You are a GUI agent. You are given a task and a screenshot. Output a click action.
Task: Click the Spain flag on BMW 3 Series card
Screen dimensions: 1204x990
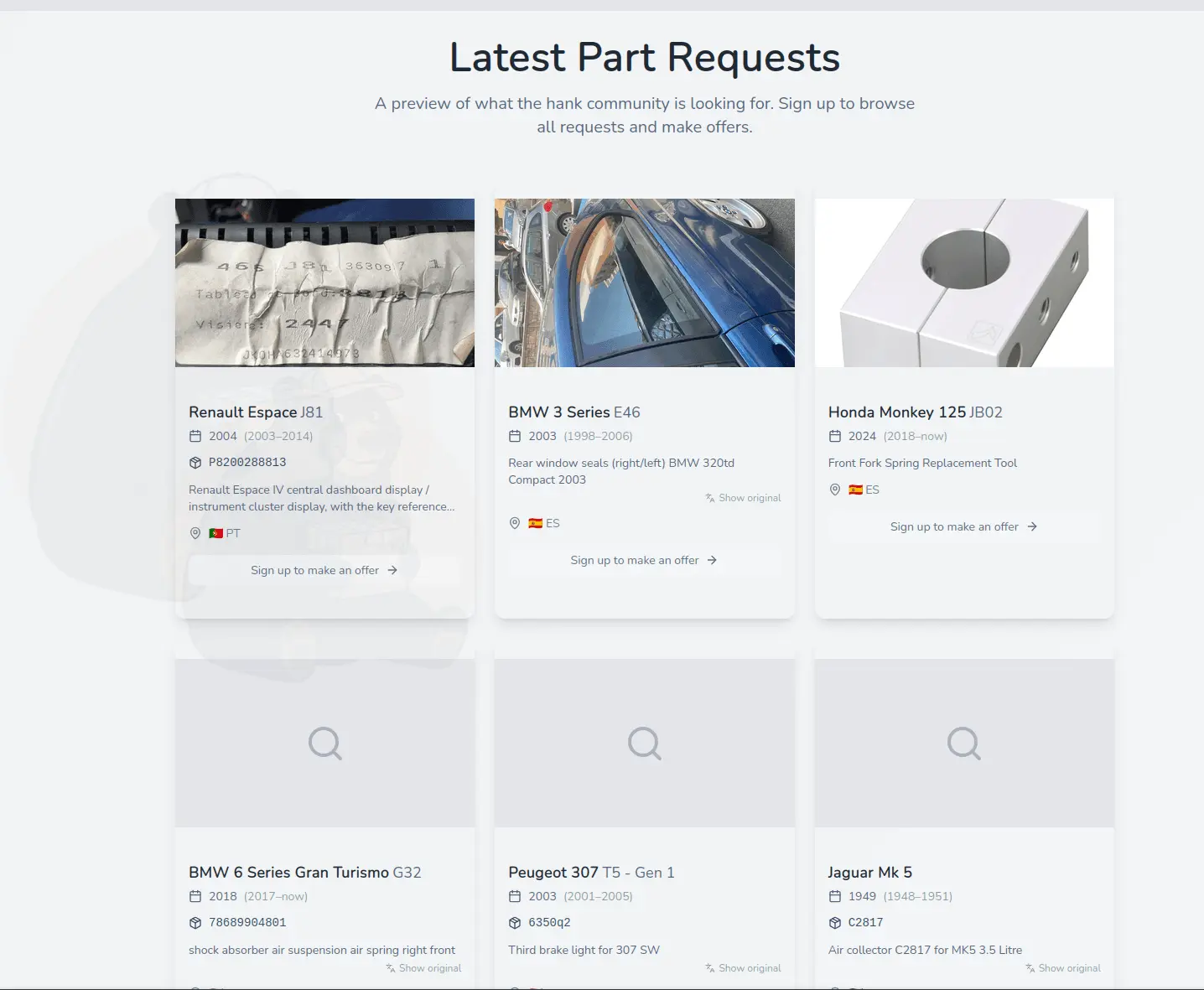[535, 523]
